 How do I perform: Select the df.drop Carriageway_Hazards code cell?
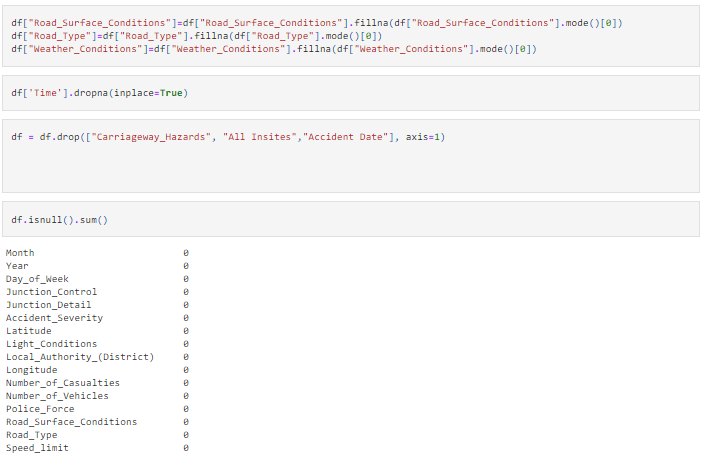pyautogui.click(x=351, y=156)
